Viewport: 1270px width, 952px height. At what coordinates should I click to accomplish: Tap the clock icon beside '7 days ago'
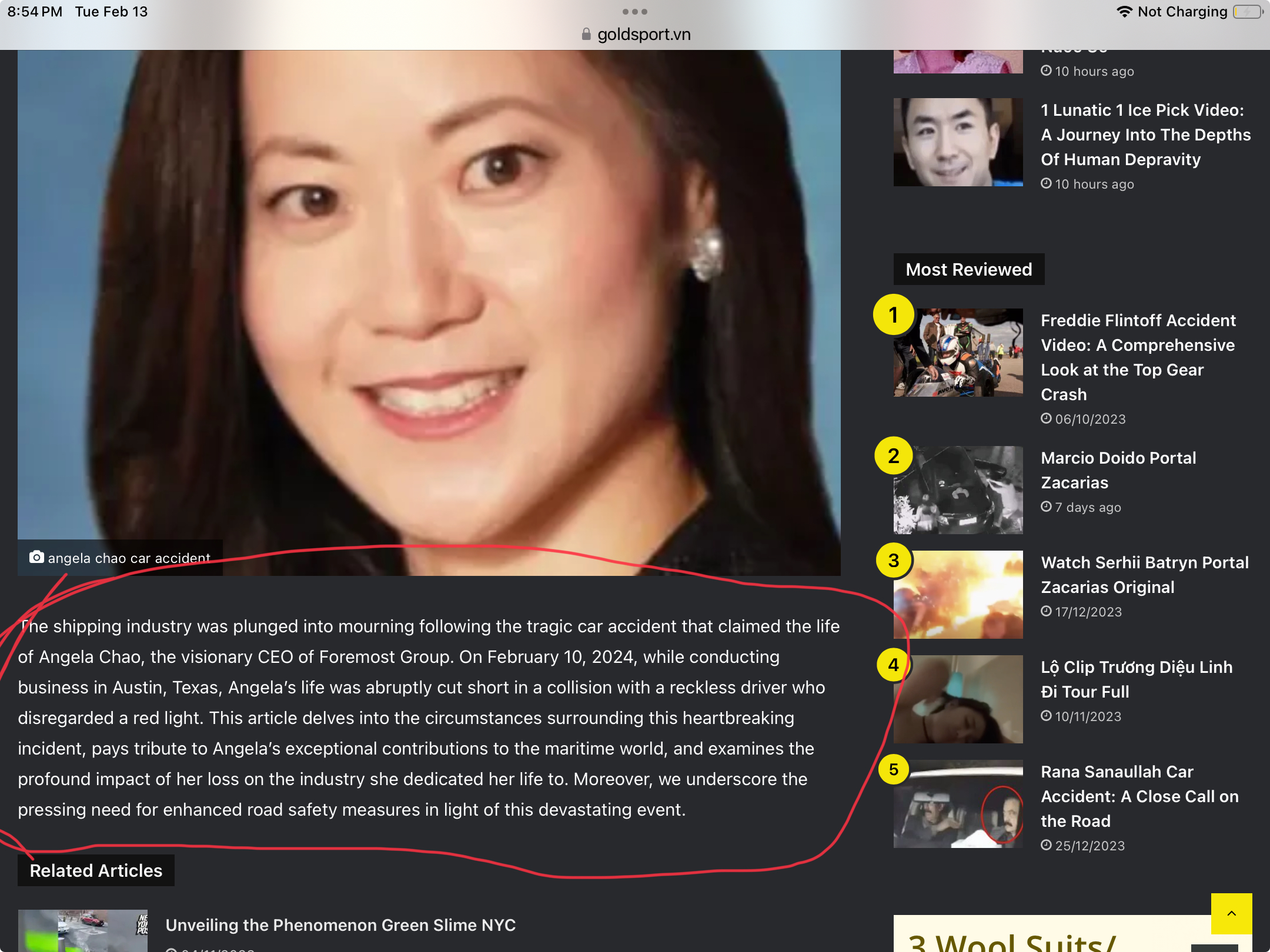click(1046, 507)
